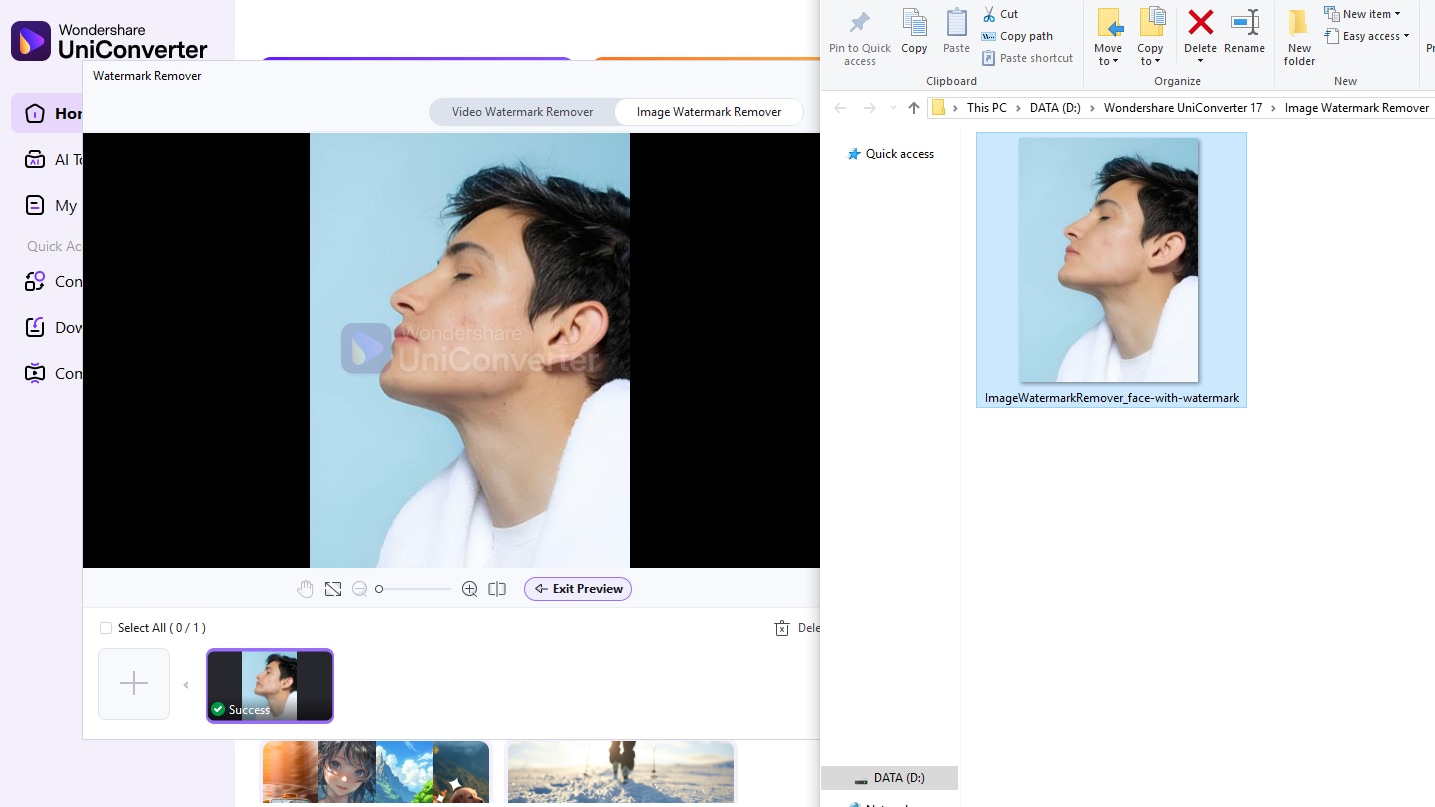Select the ImageWatermarkRemover_face-with-watermark file
Image resolution: width=1435 pixels, height=807 pixels.
click(x=1111, y=270)
